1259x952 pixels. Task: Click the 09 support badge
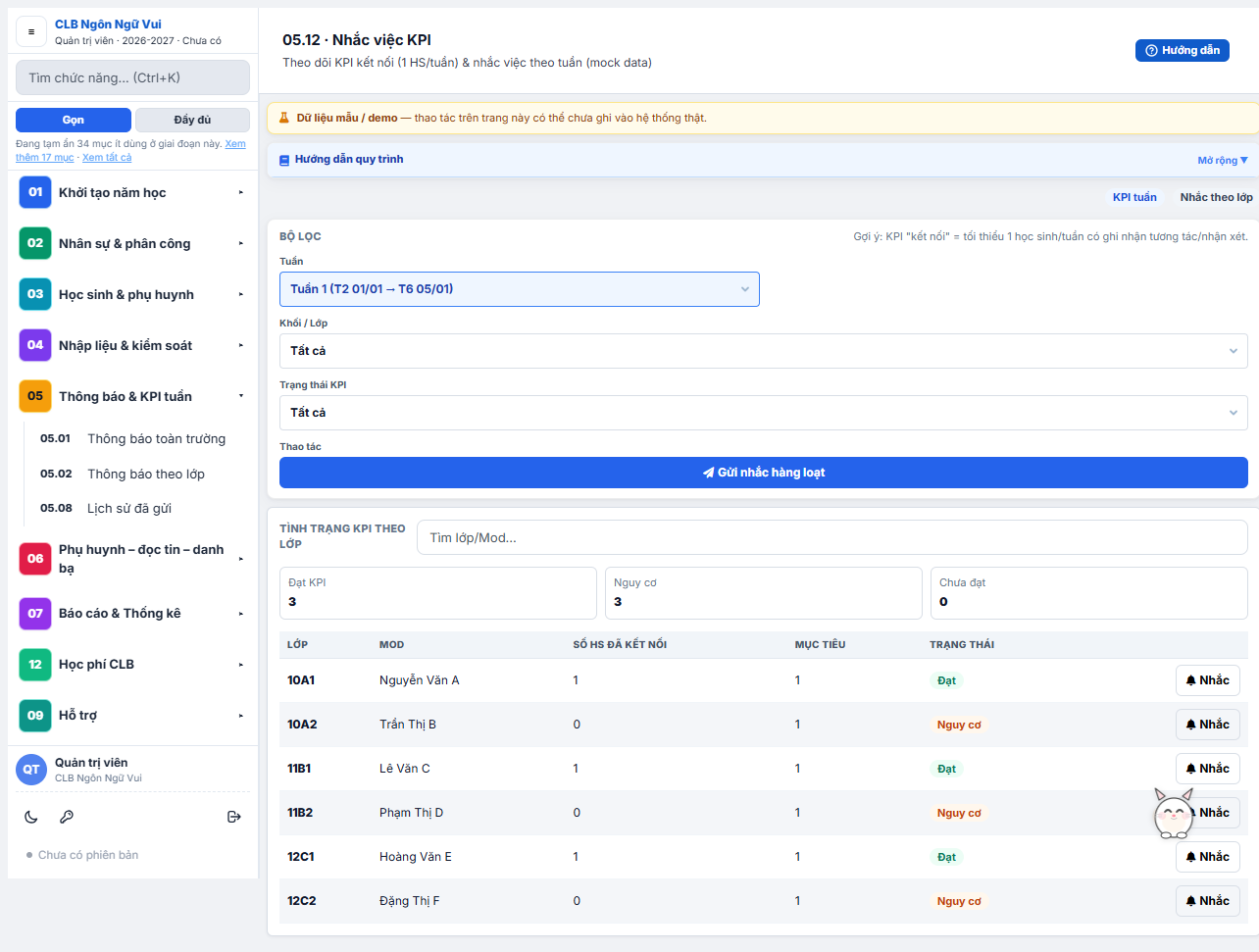point(35,716)
